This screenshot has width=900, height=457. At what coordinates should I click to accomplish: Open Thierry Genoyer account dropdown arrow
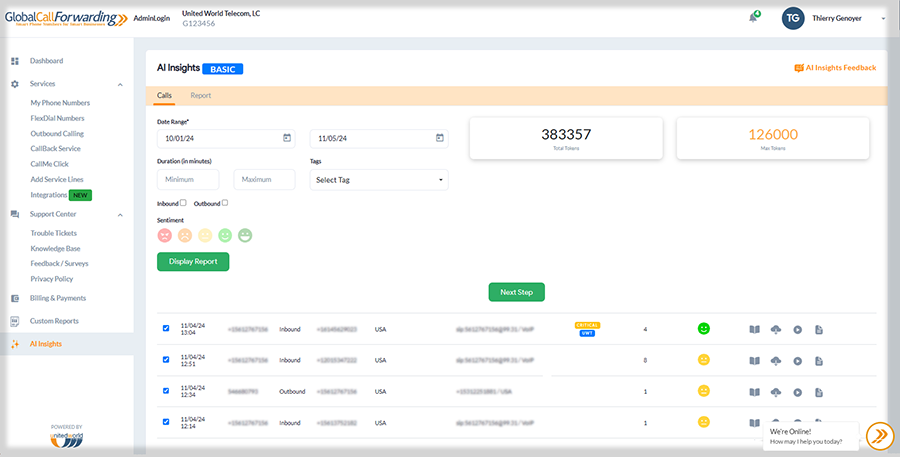[x=883, y=19]
